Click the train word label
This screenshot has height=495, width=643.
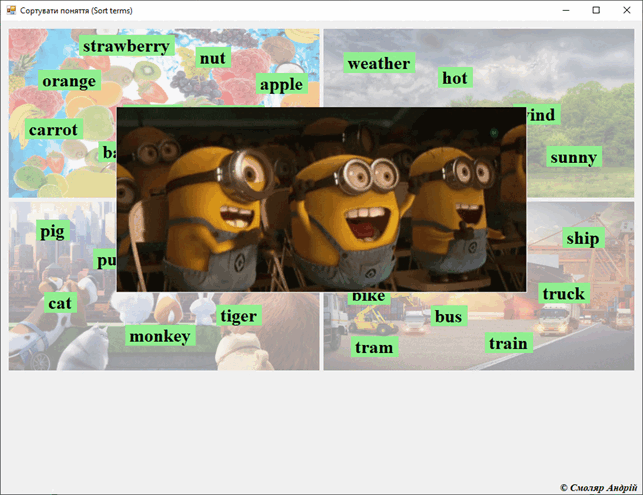tap(509, 342)
